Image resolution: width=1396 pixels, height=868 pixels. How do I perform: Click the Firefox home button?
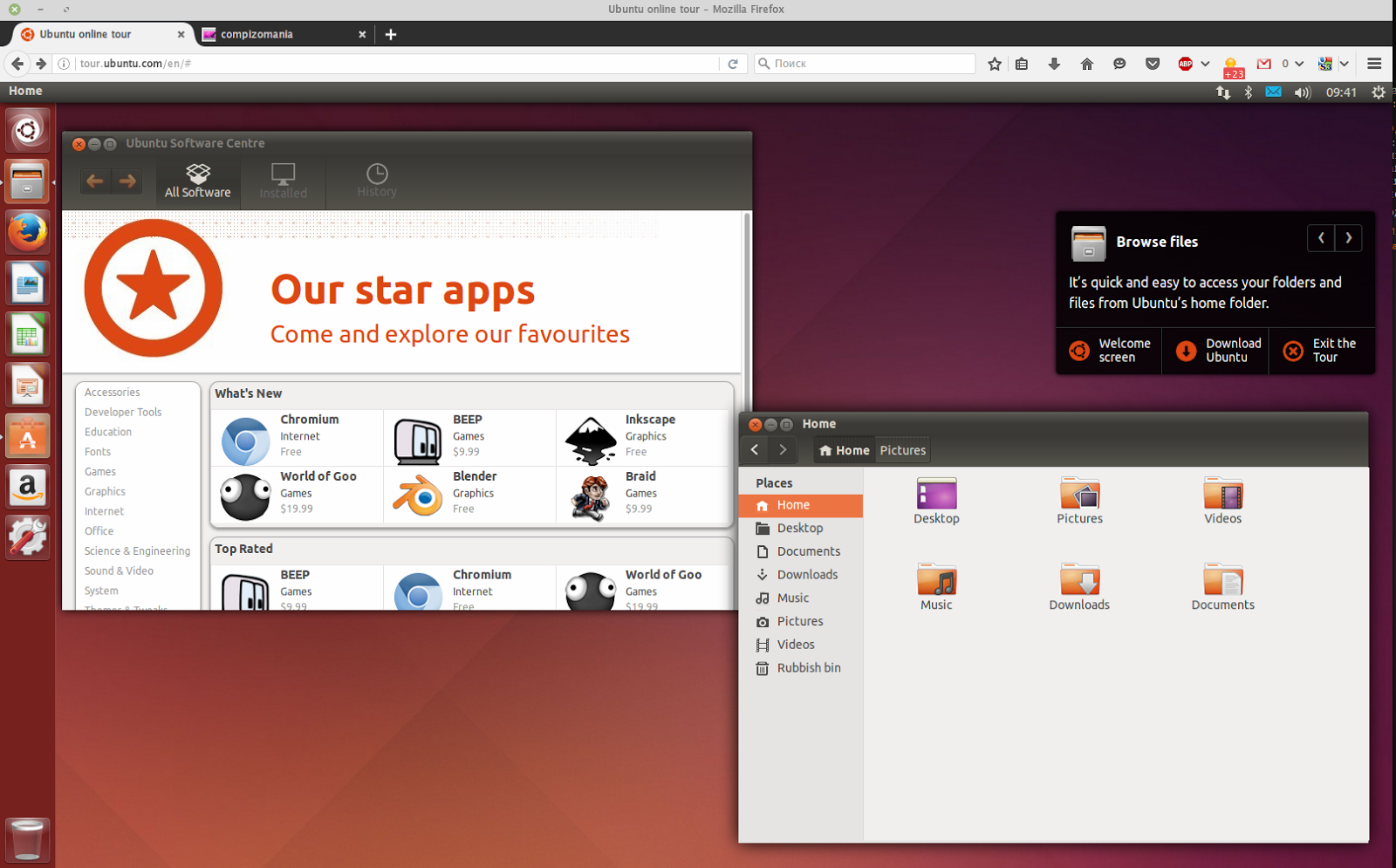[x=1087, y=64]
